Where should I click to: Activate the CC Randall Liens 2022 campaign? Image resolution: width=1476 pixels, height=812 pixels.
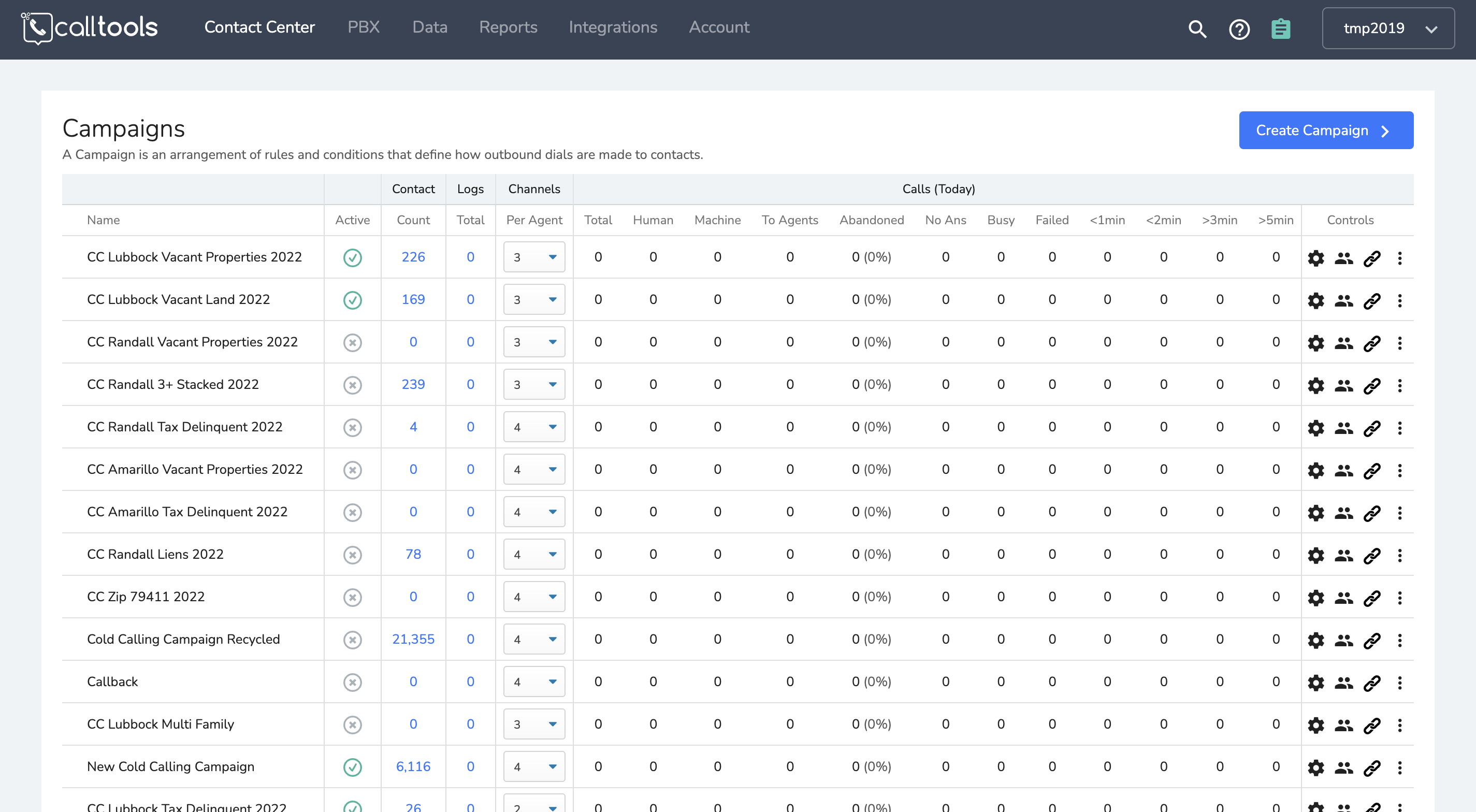352,555
